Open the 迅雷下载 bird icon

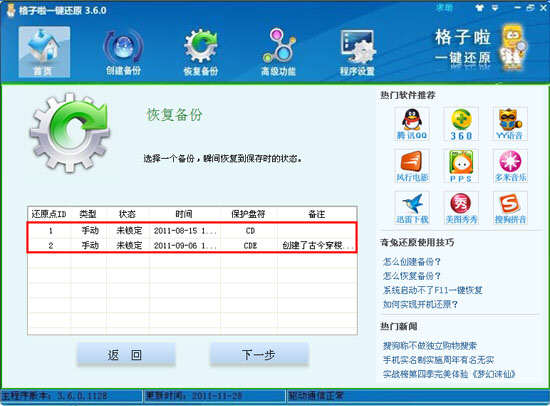point(412,208)
